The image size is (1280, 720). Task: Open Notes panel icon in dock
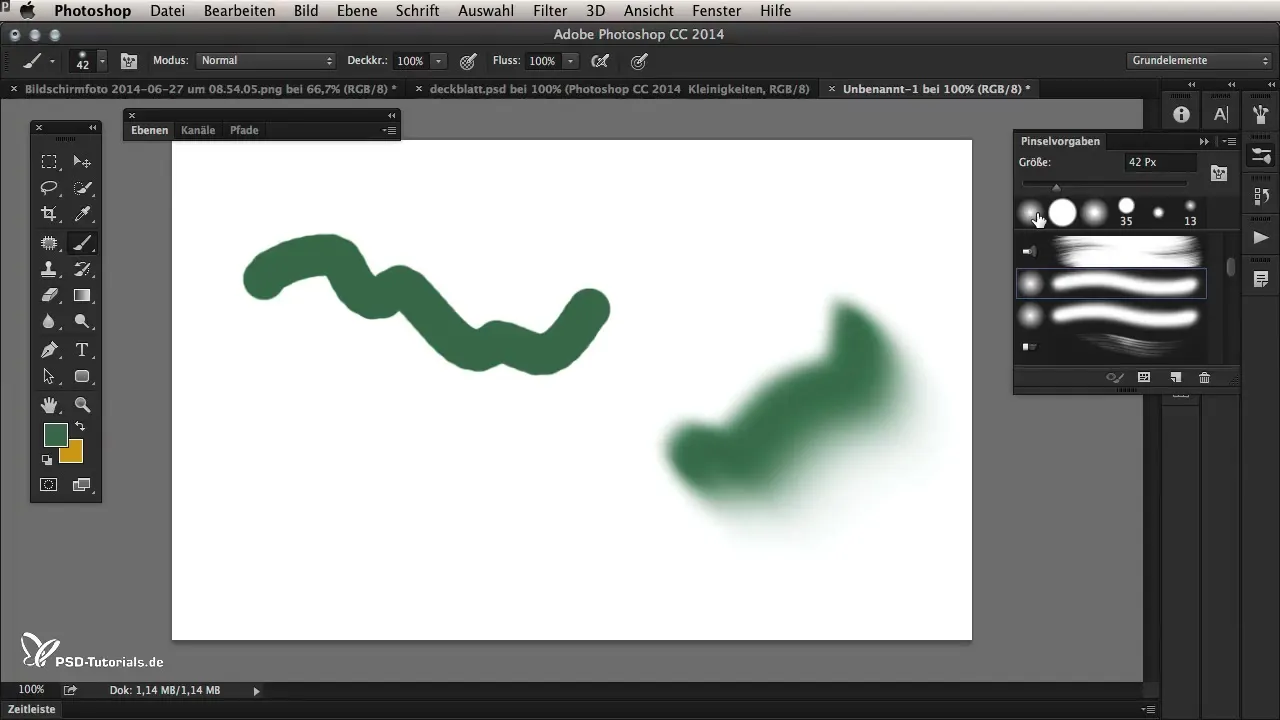1261,278
